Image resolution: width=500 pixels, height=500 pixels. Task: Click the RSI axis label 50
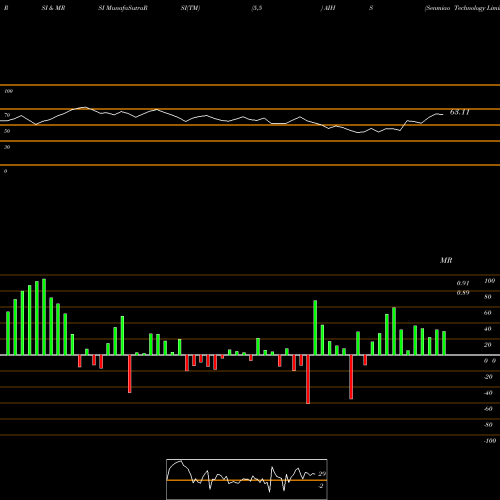[x=7, y=131]
